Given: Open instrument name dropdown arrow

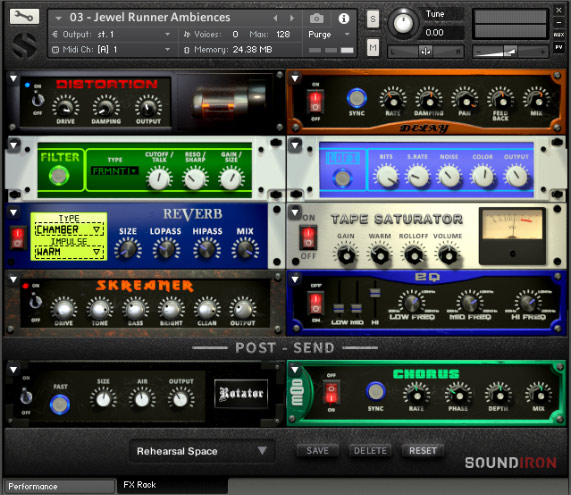Looking at the screenshot, I should (x=58, y=17).
